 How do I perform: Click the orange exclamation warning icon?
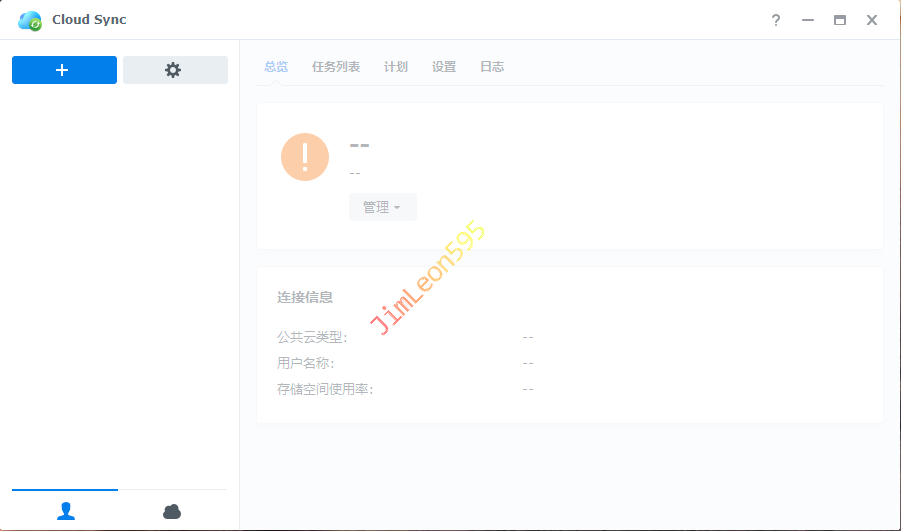click(x=305, y=157)
